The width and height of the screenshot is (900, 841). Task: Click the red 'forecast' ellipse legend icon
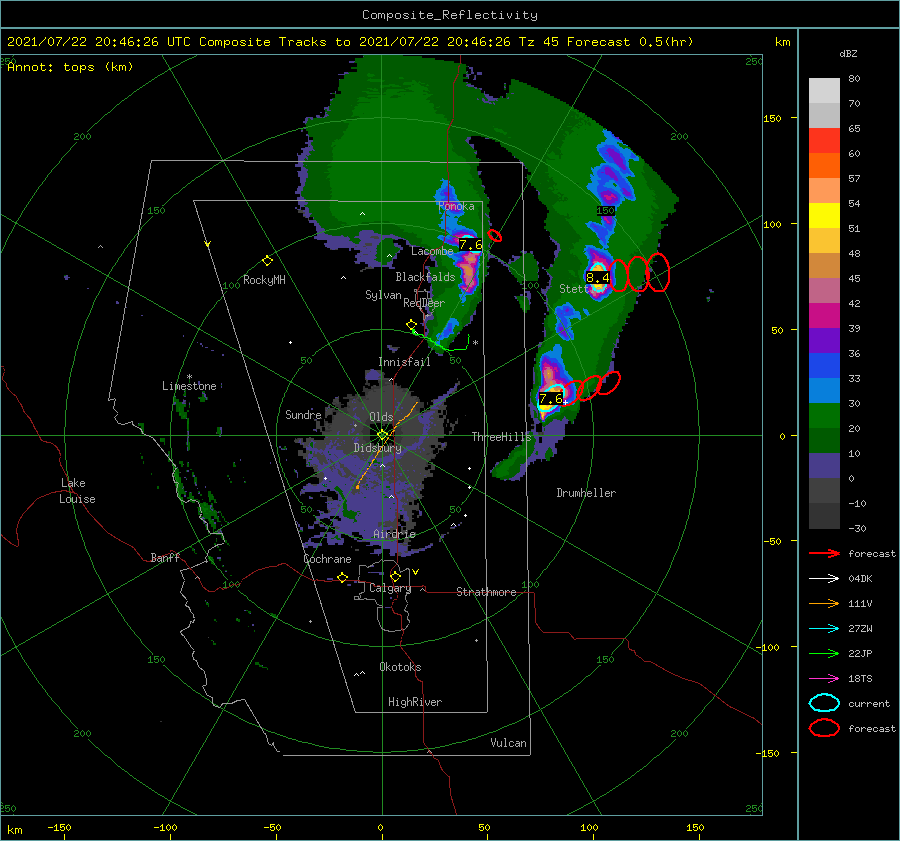824,728
